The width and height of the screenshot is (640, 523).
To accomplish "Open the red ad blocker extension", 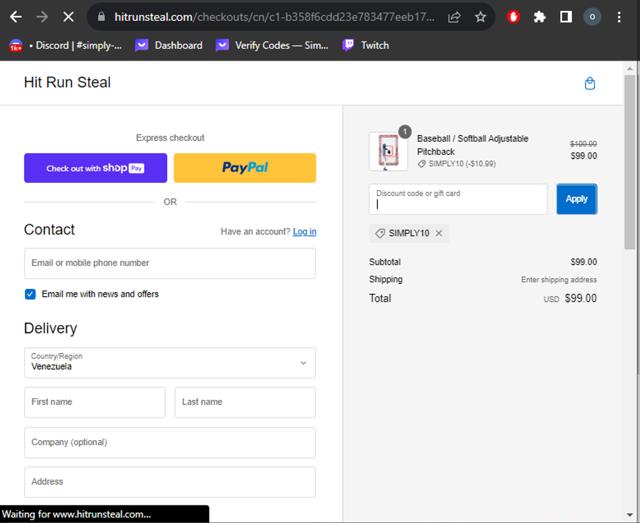I will pos(513,17).
